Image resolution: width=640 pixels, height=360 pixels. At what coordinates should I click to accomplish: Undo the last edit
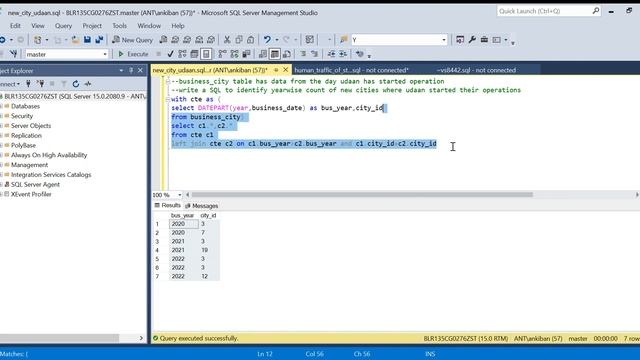click(267, 40)
